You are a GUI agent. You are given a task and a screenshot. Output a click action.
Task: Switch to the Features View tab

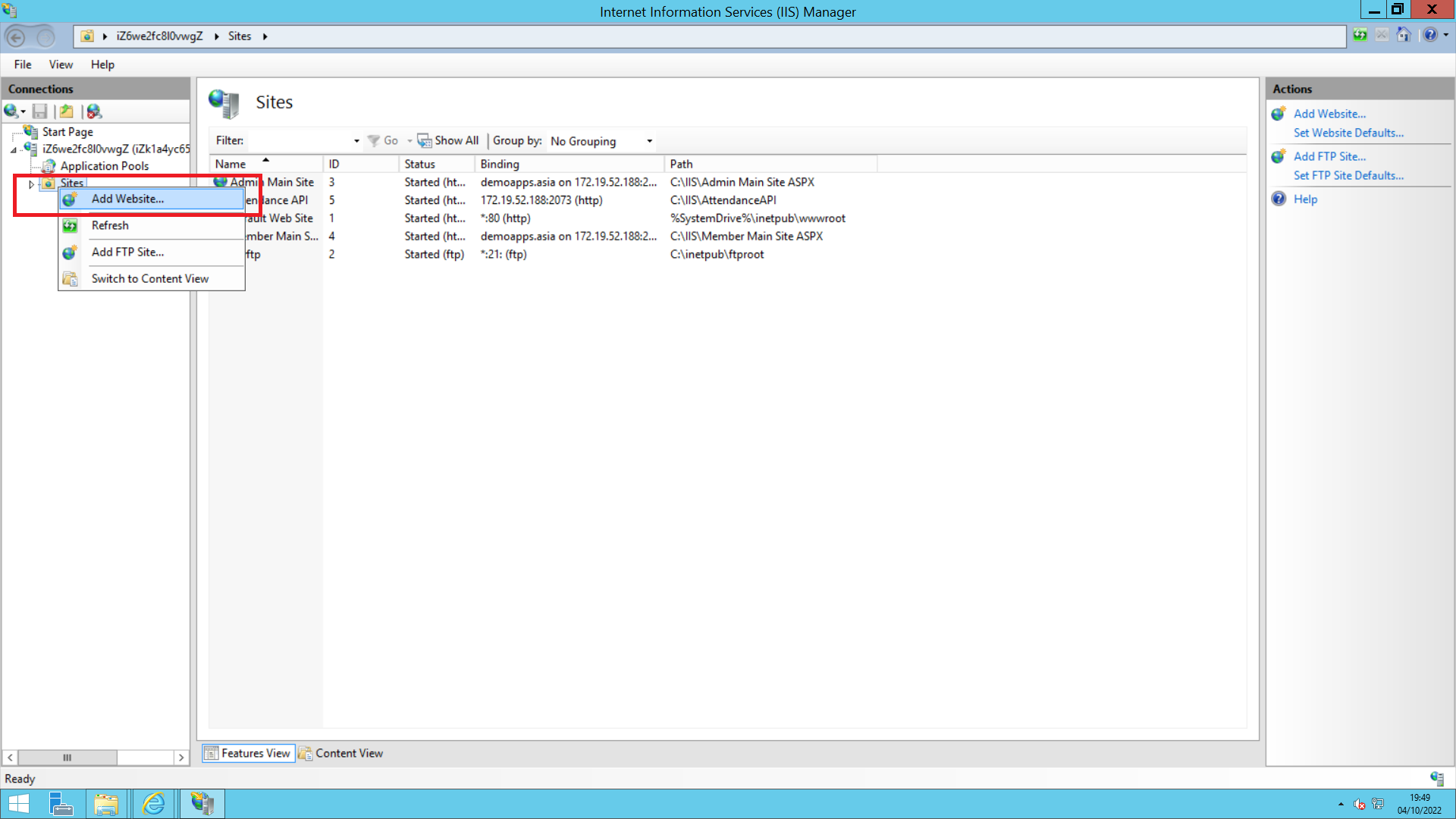(248, 753)
